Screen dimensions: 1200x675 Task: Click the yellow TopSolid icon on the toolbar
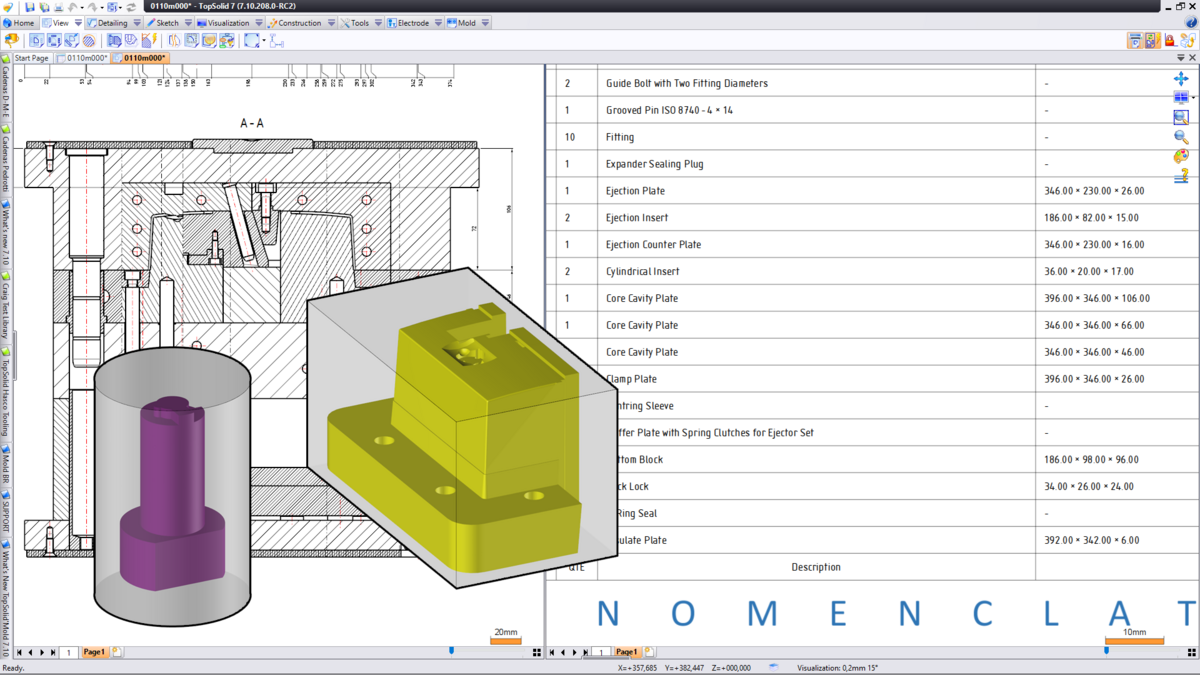[11, 40]
